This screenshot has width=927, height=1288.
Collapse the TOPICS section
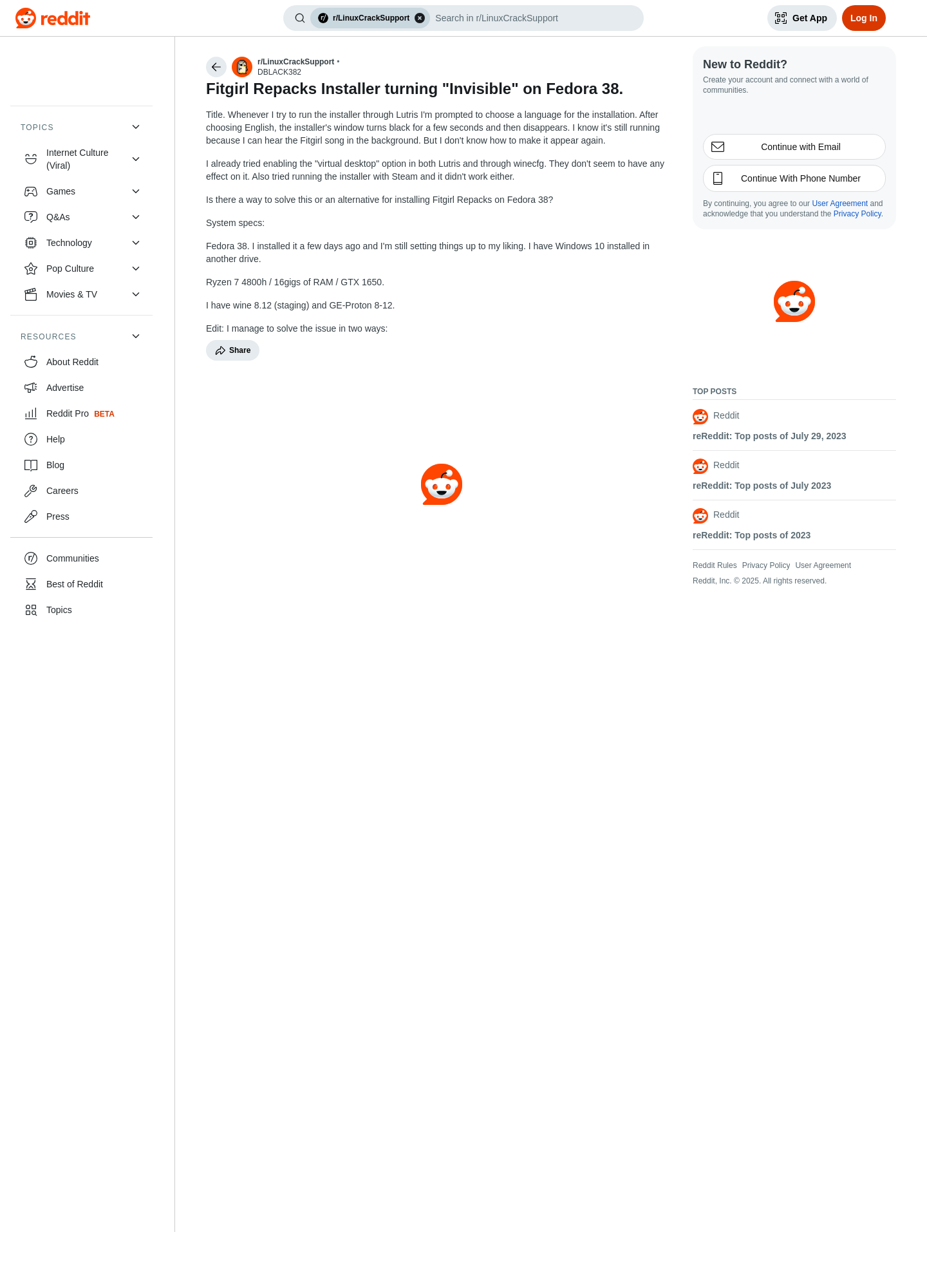(136, 127)
